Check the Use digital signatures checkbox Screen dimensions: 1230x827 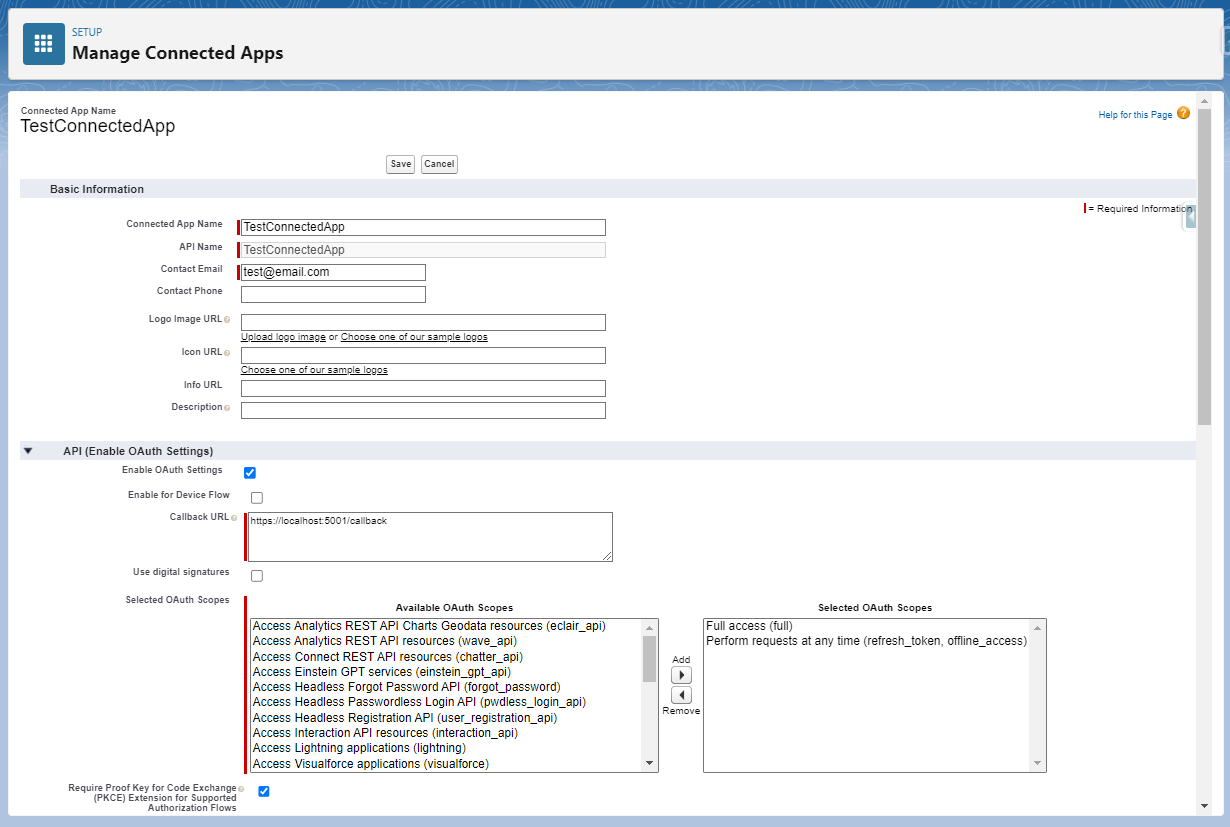[x=257, y=576]
